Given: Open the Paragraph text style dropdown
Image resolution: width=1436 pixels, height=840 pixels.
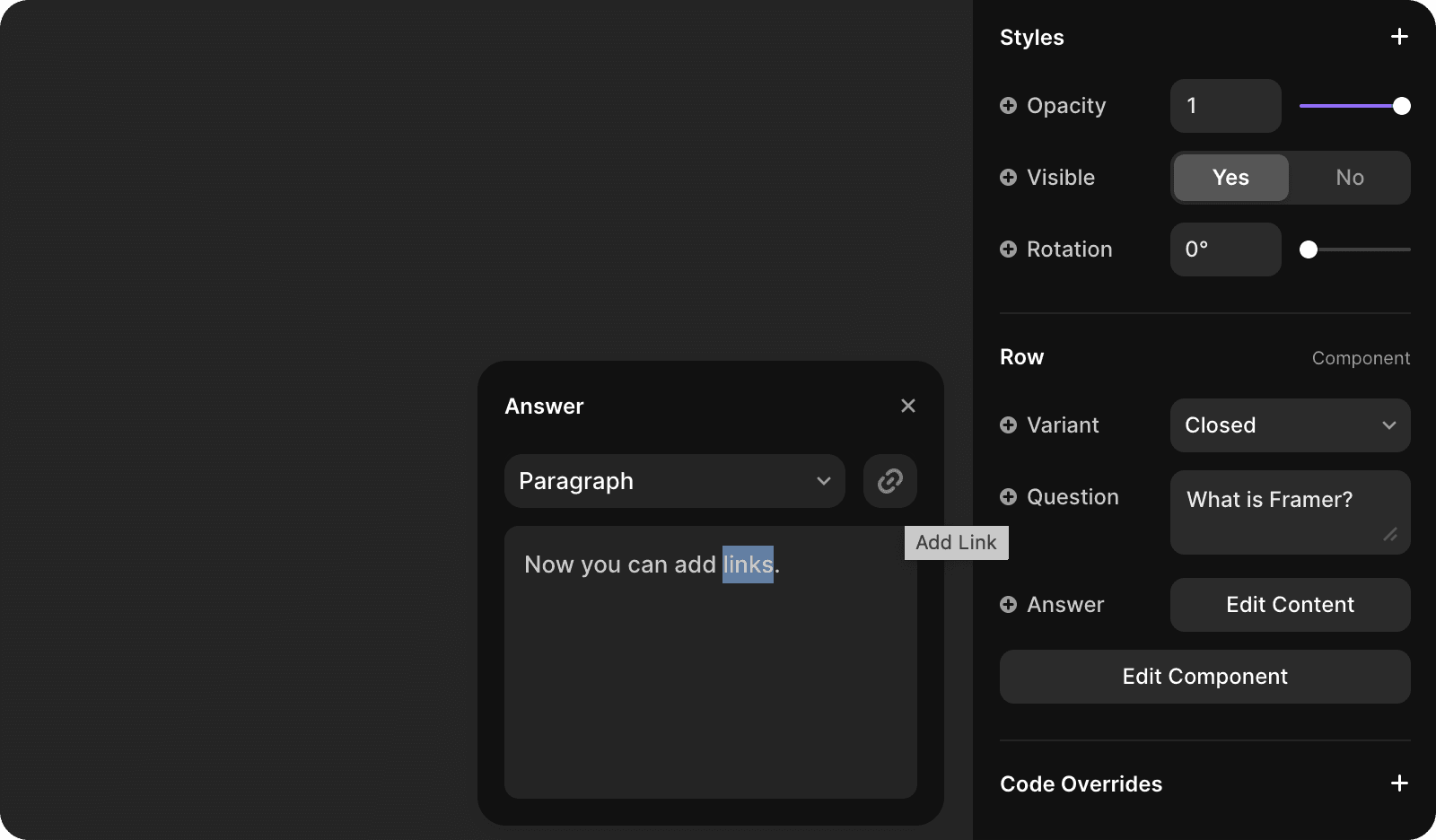Looking at the screenshot, I should 674,481.
